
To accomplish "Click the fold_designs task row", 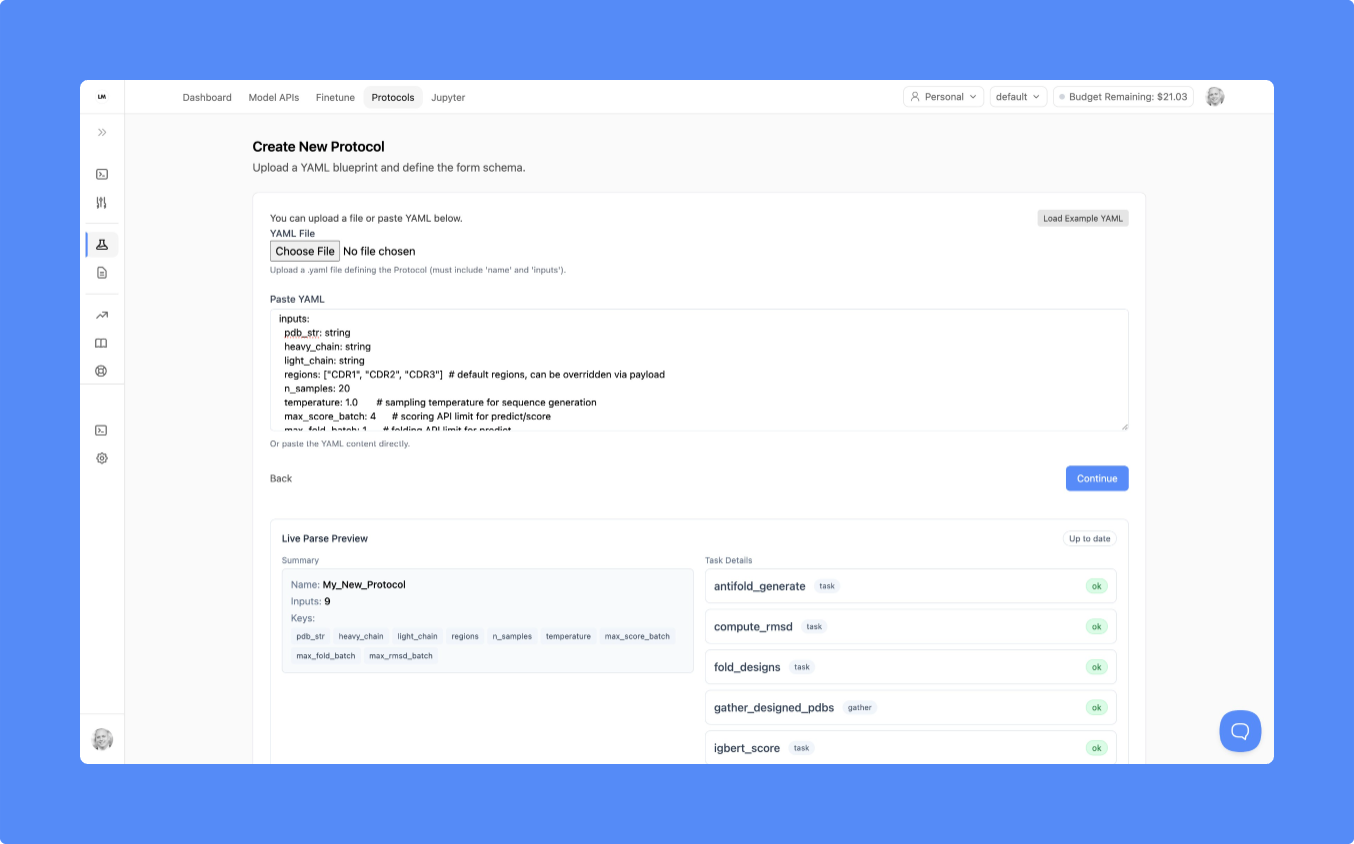I will point(911,667).
